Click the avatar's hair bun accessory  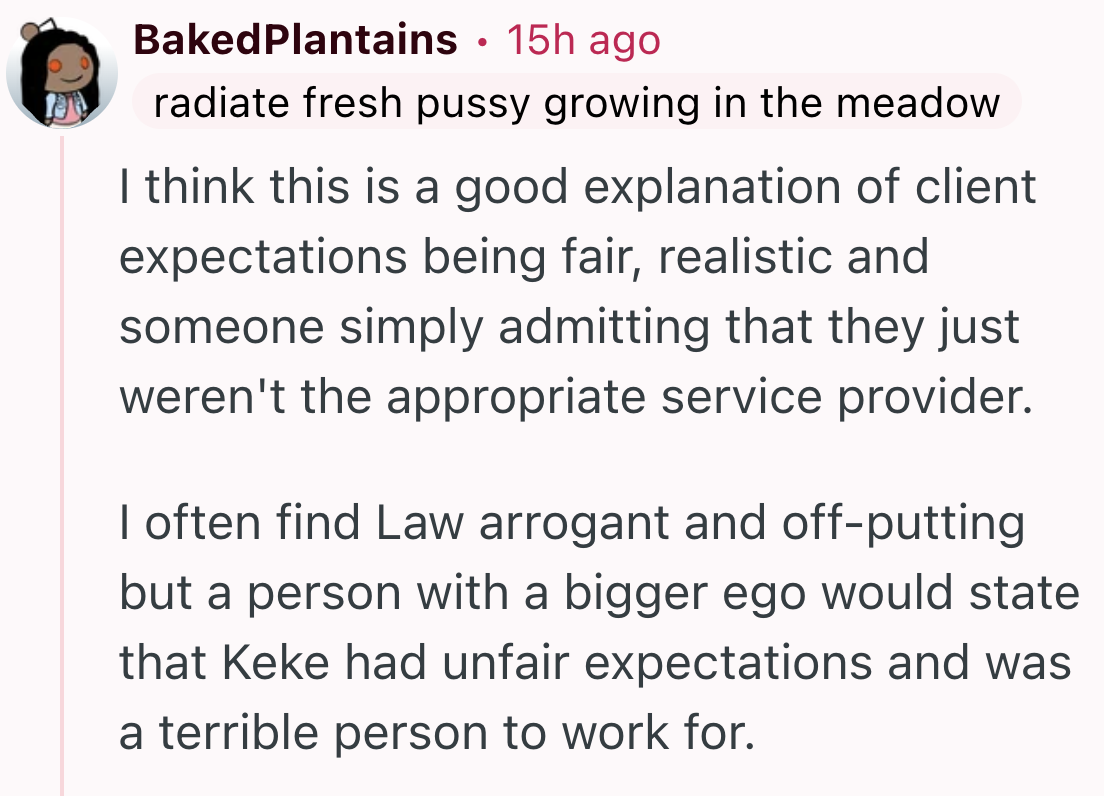(x=30, y=31)
